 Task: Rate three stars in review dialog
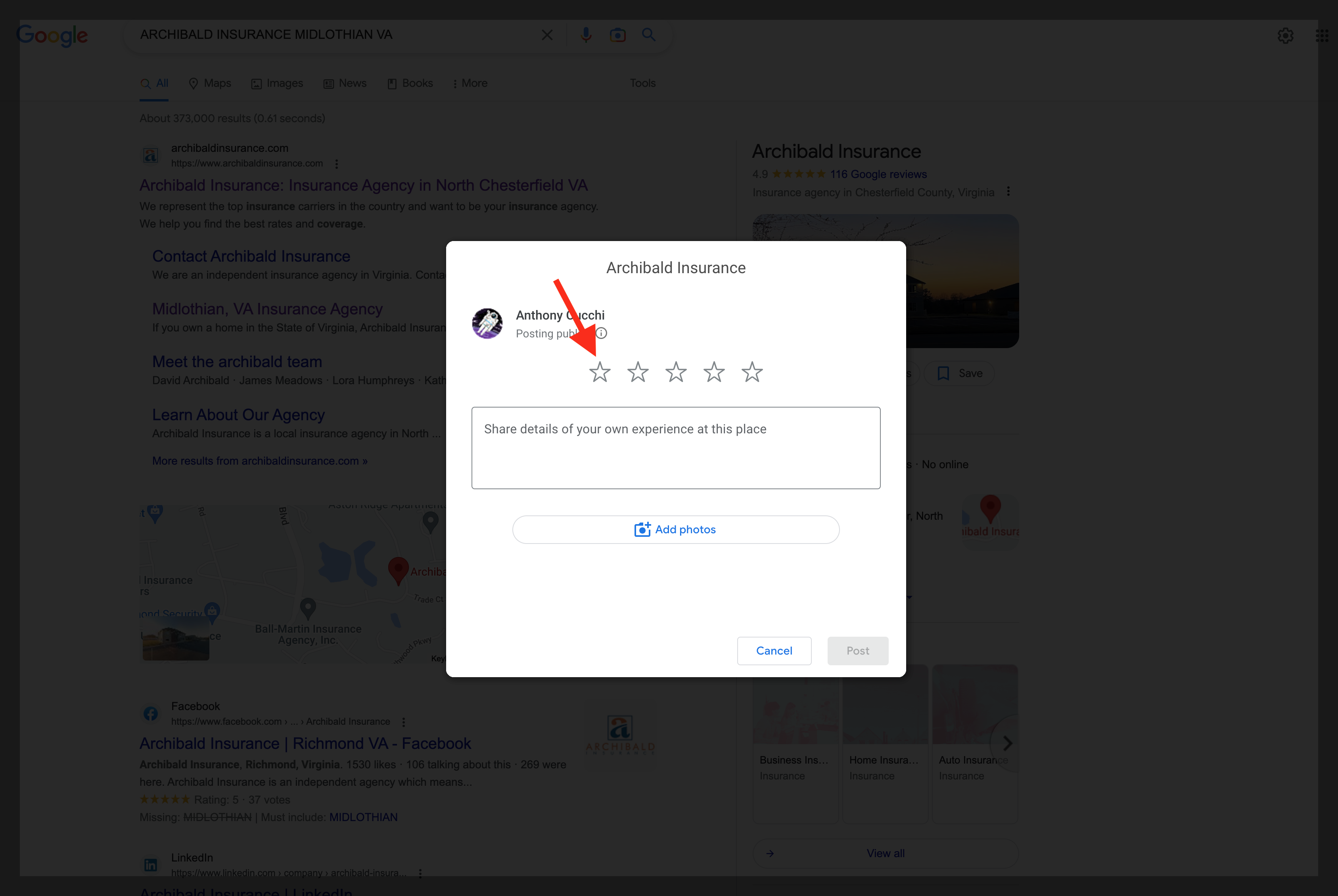[676, 372]
